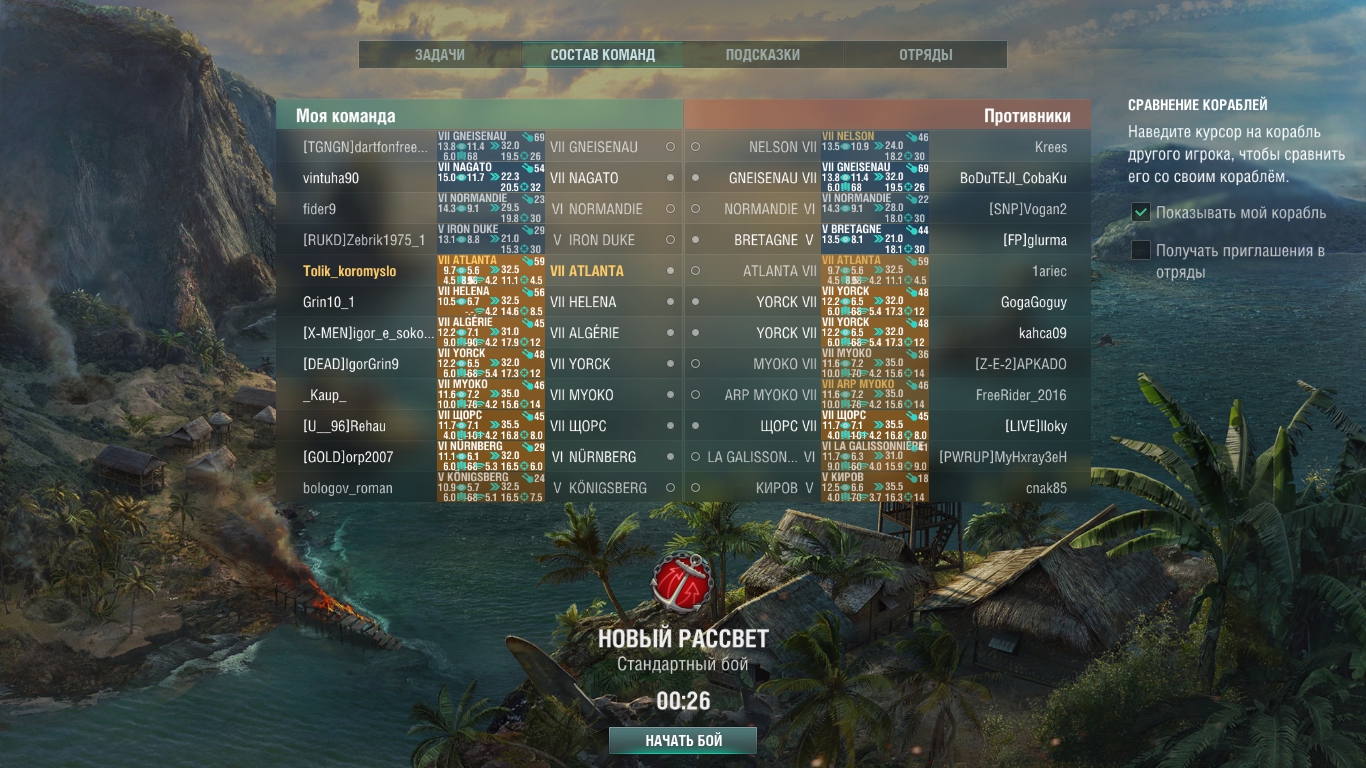Click the ready status dot next to VII ATLANTA
This screenshot has width=1366, height=768.
(670, 271)
